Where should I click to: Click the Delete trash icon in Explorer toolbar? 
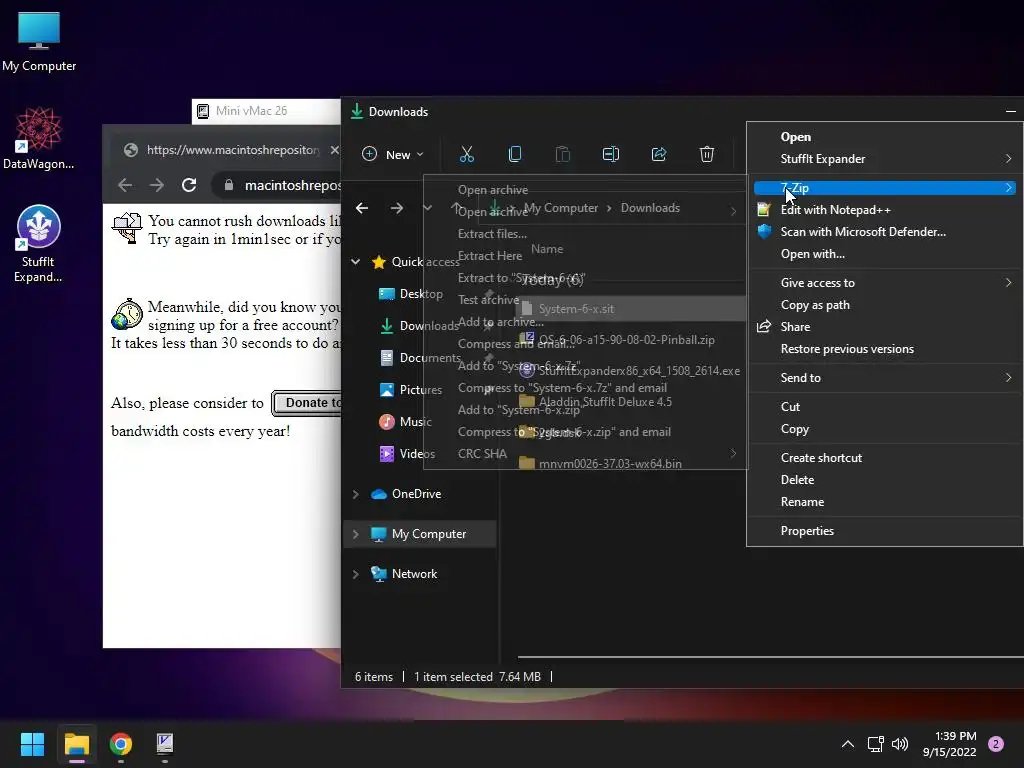(707, 154)
